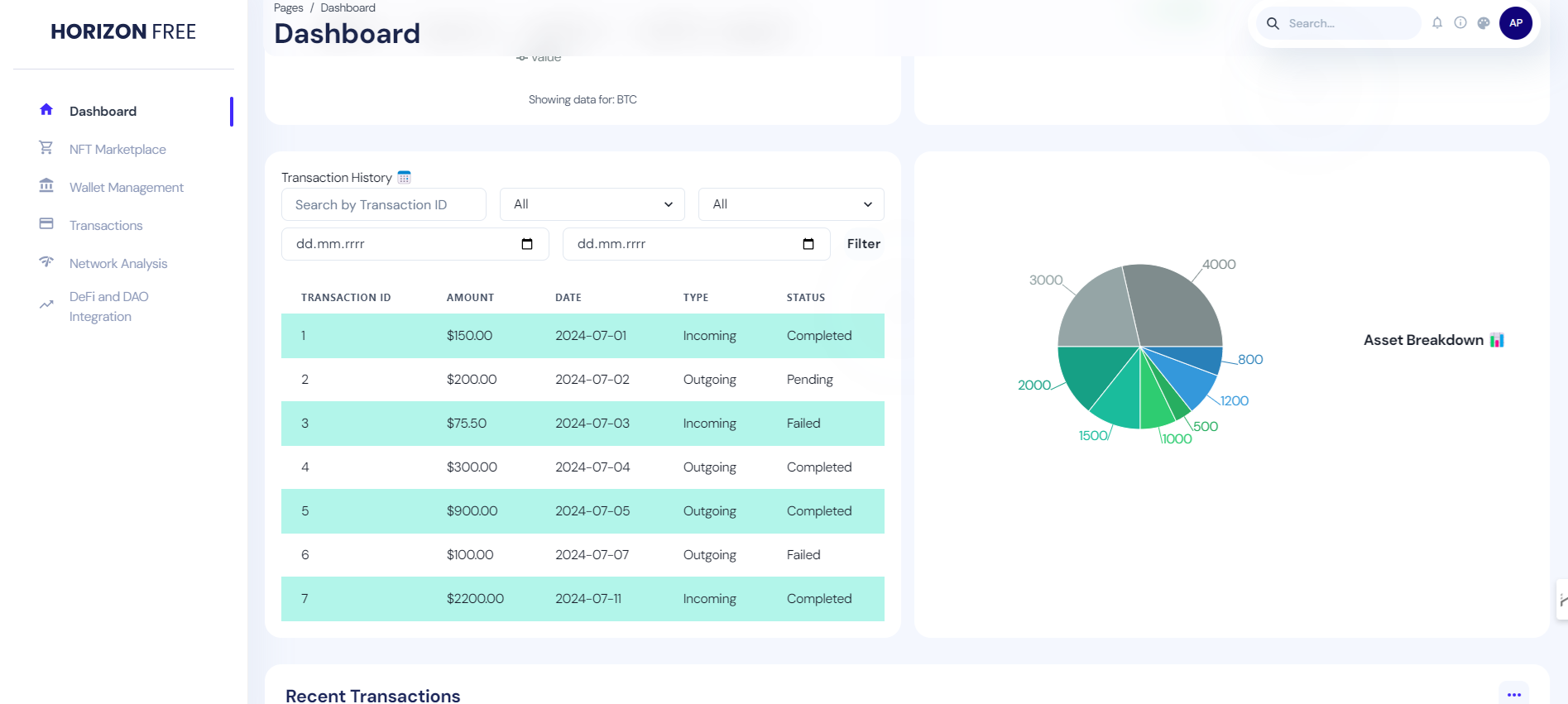
Task: Click the NFT Marketplace cart icon
Action: tap(46, 148)
